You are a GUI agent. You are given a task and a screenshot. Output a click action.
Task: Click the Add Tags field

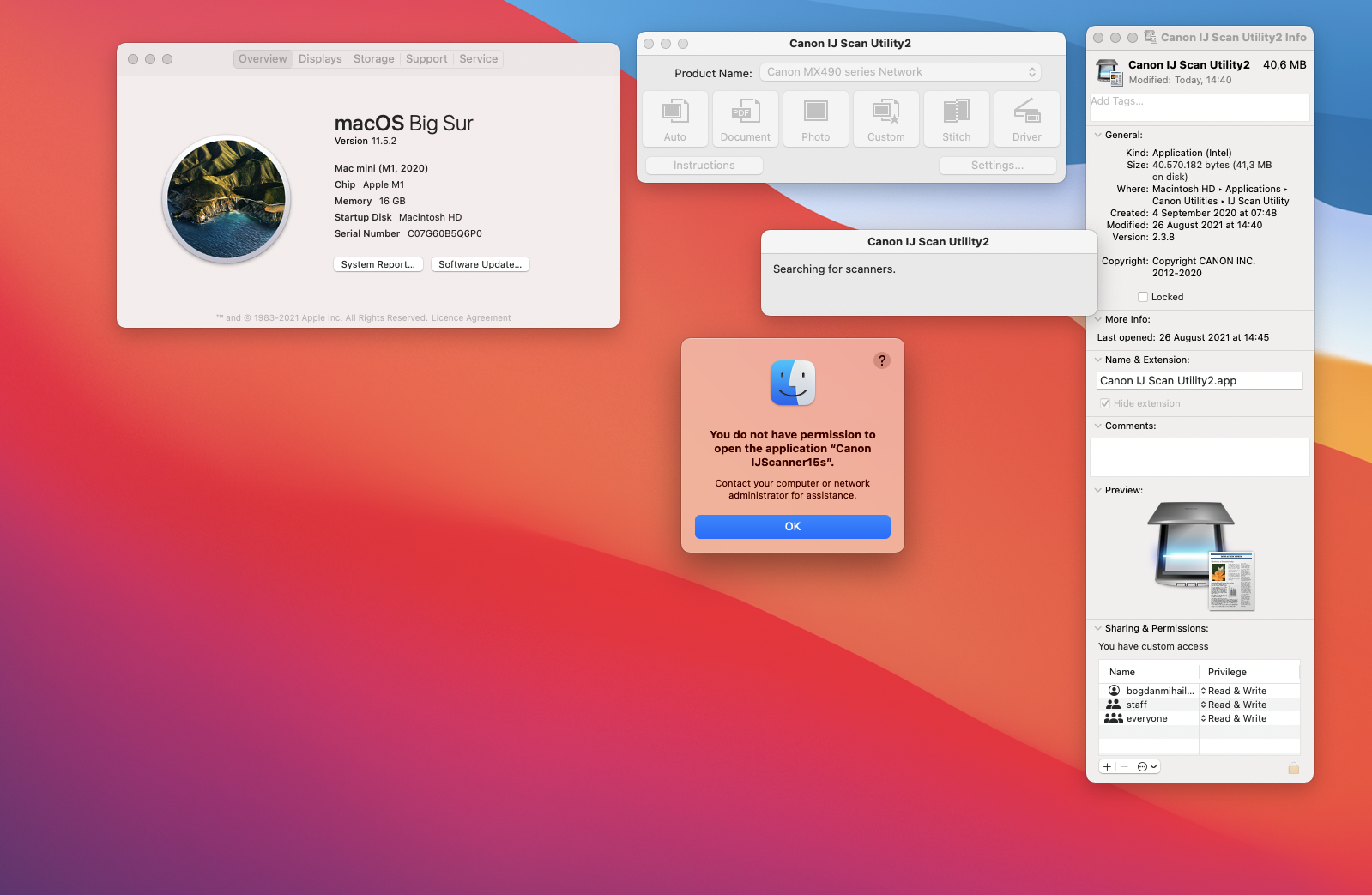point(1200,107)
